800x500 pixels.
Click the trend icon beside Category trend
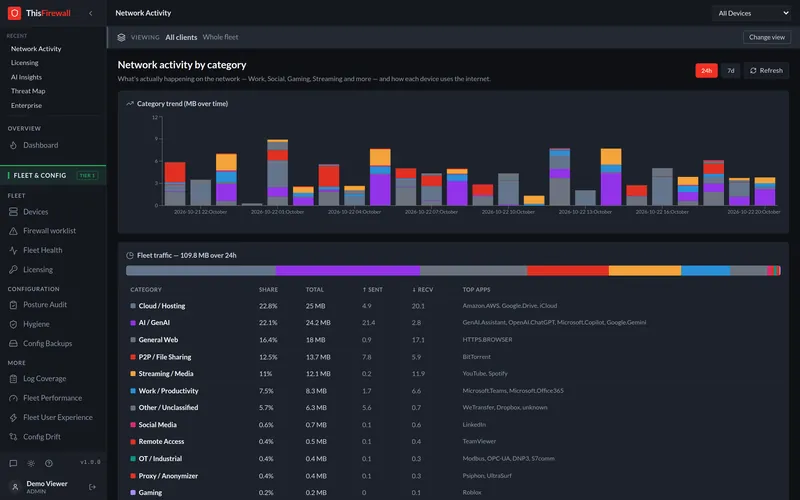[x=130, y=104]
